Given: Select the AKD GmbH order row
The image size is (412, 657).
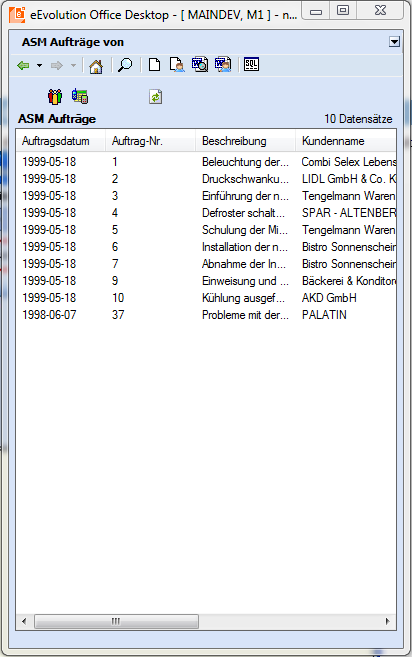Looking at the screenshot, I should 206,298.
